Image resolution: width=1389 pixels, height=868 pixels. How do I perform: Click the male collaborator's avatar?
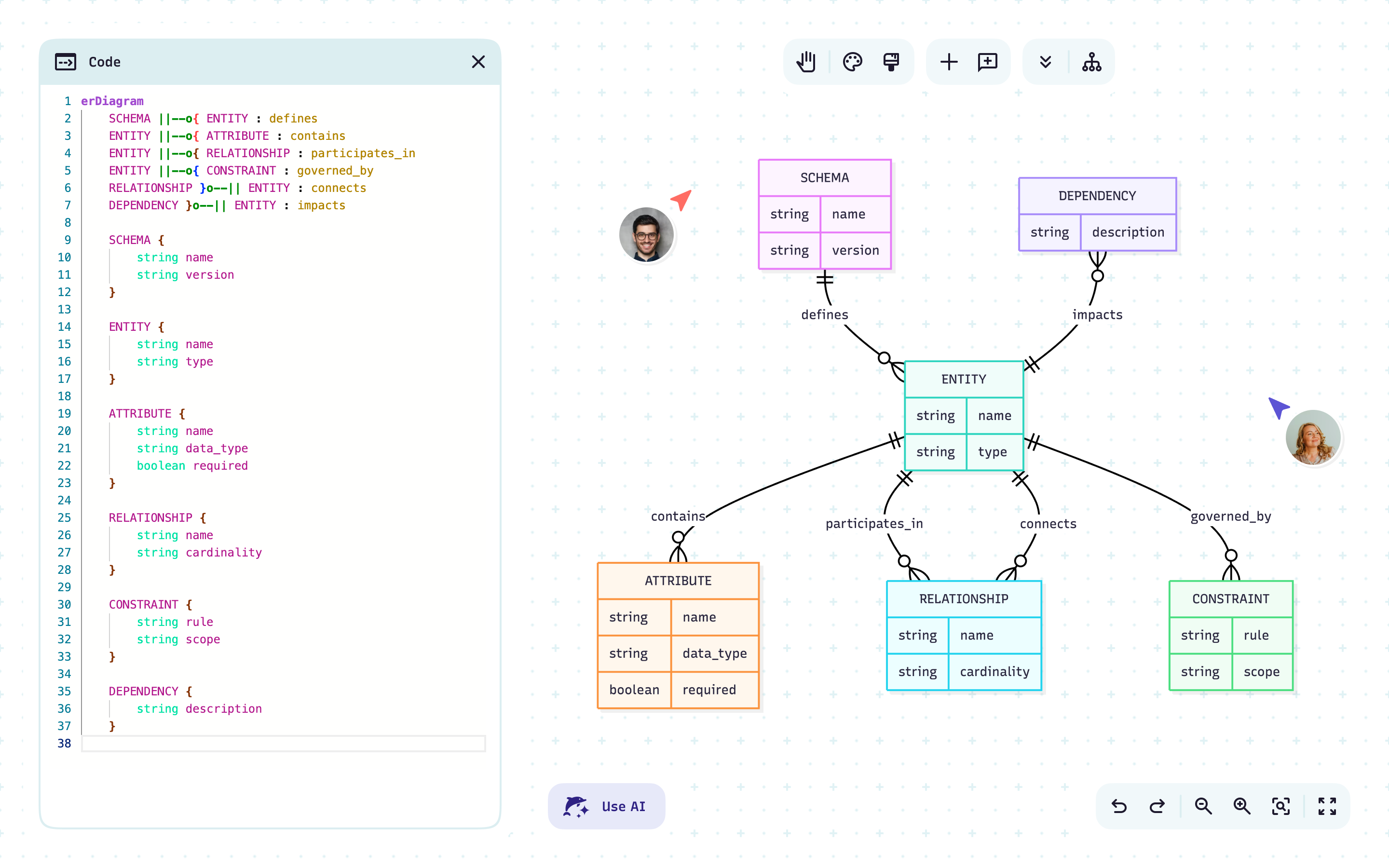click(646, 235)
